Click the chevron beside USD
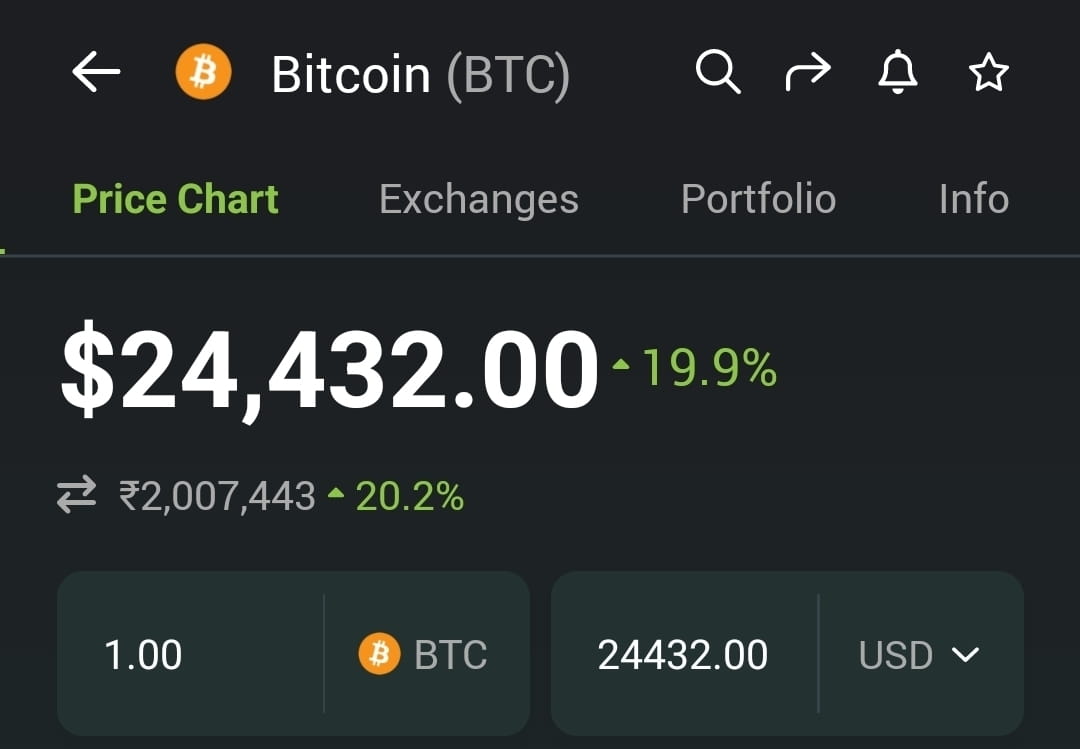The width and height of the screenshot is (1080, 749). [x=966, y=655]
